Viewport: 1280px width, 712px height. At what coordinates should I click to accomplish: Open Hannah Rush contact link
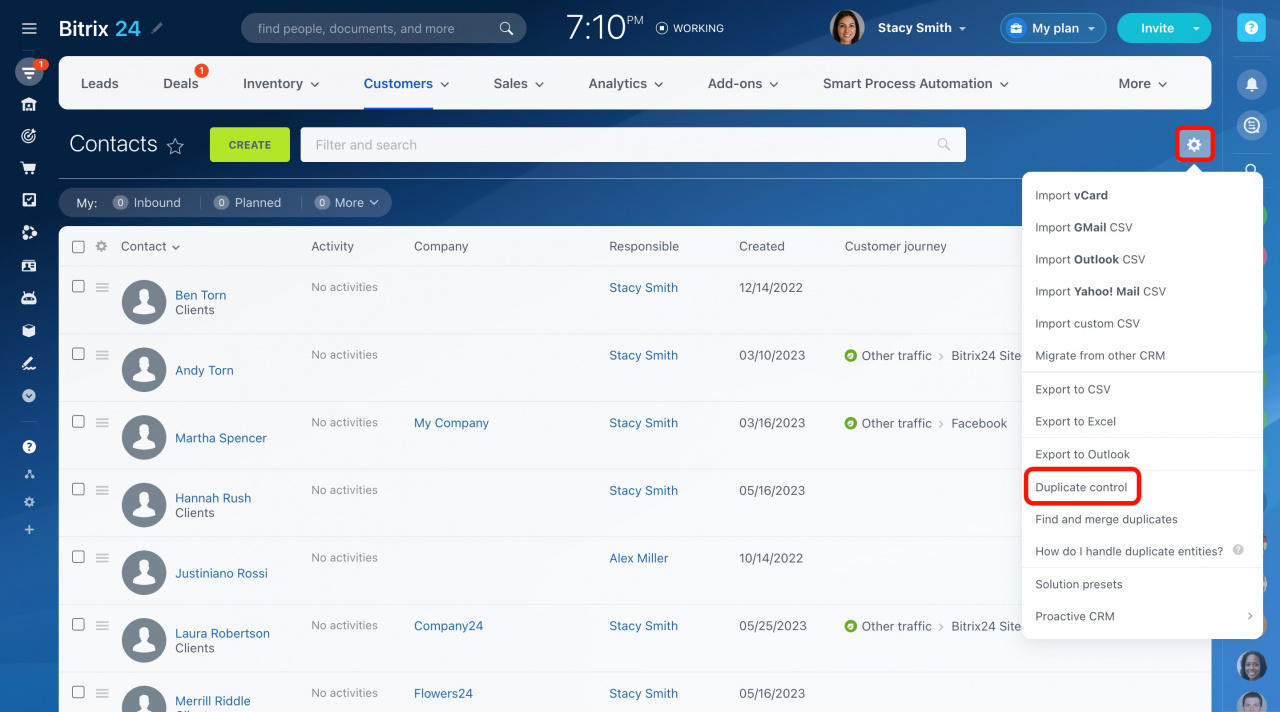point(213,498)
